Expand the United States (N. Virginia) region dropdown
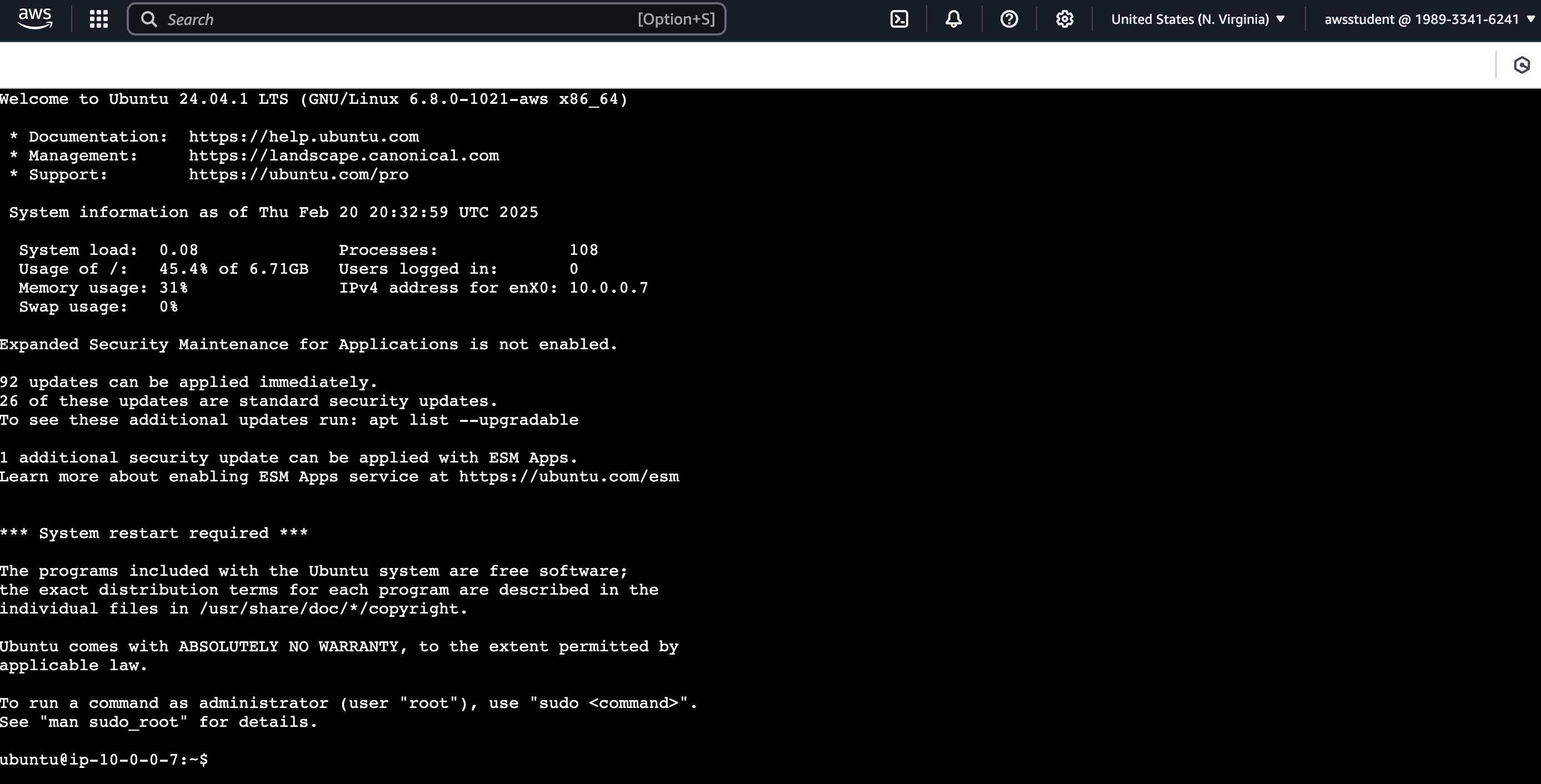This screenshot has height=784, width=1541. (x=1198, y=19)
